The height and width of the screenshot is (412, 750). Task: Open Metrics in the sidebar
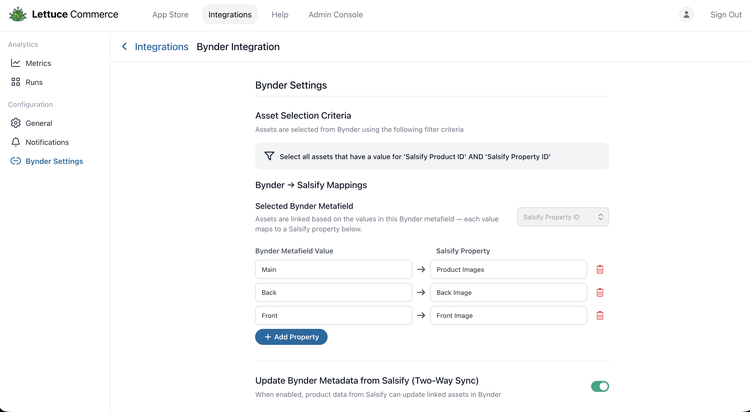point(38,63)
